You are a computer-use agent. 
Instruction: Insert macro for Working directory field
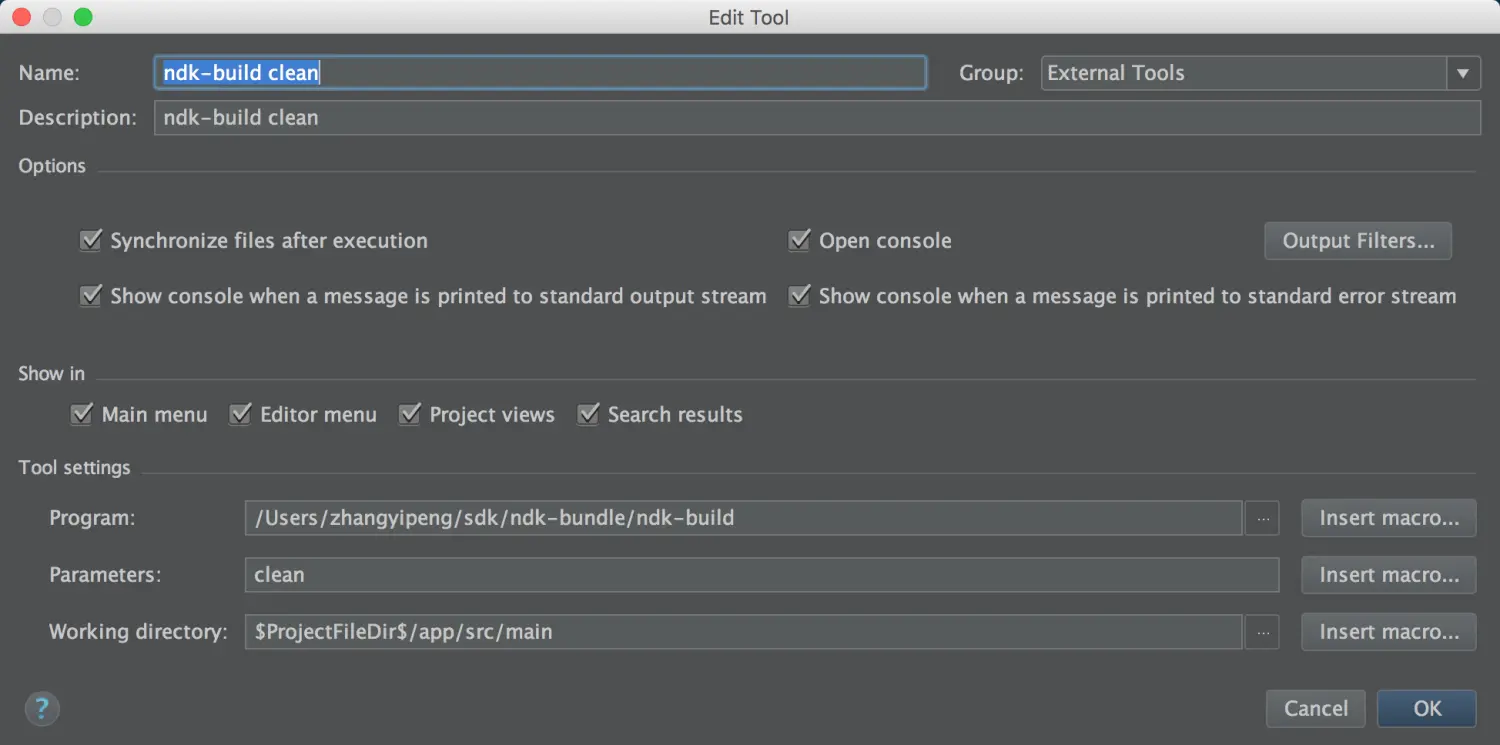coord(1389,632)
